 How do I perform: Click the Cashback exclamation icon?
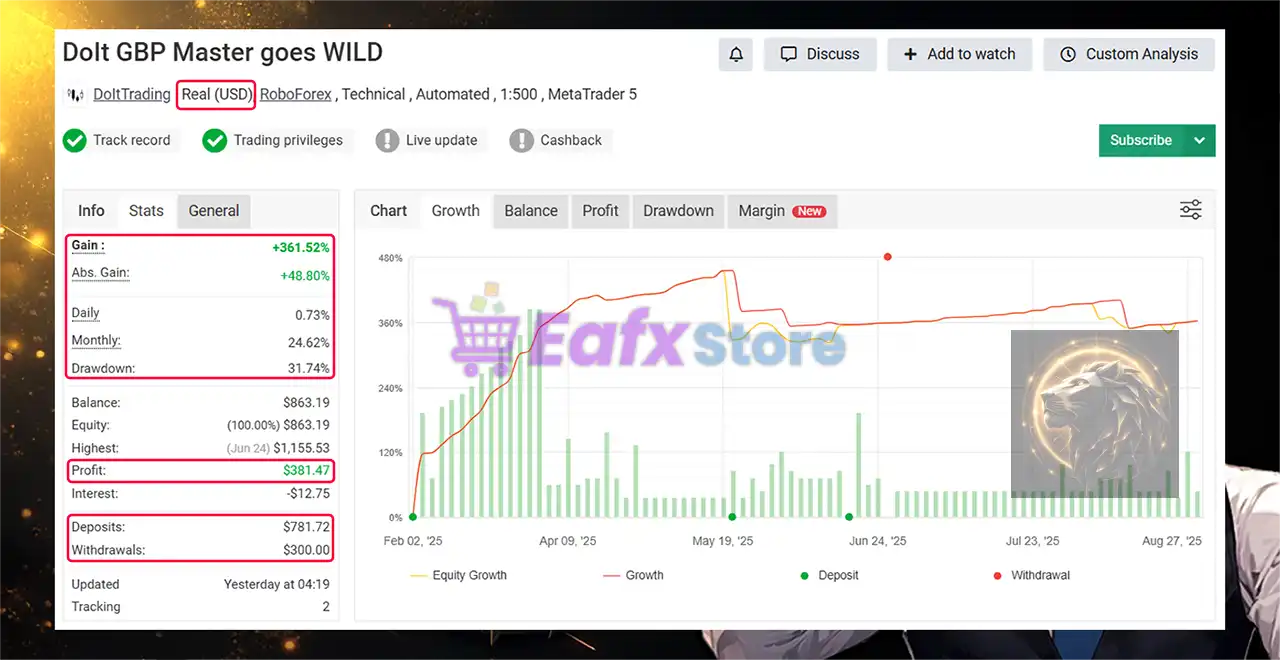click(521, 141)
